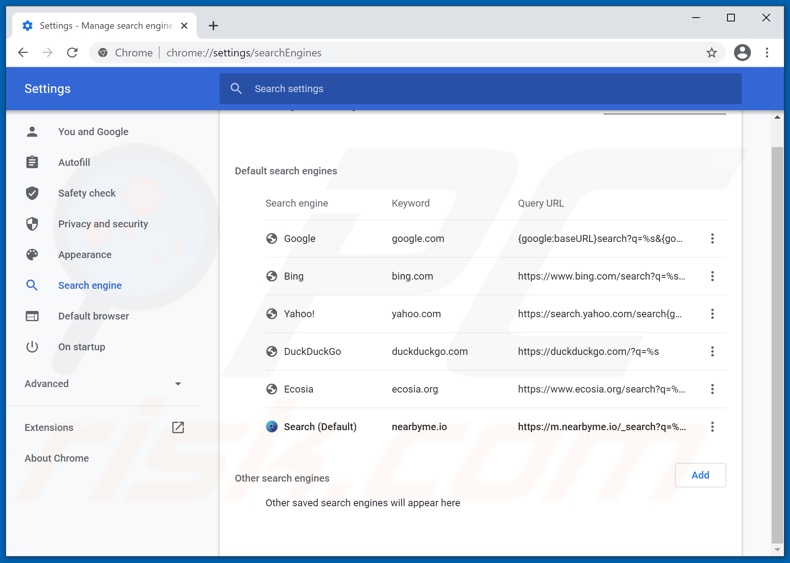Image resolution: width=790 pixels, height=563 pixels.
Task: Select Search engine in the sidebar
Action: [90, 285]
